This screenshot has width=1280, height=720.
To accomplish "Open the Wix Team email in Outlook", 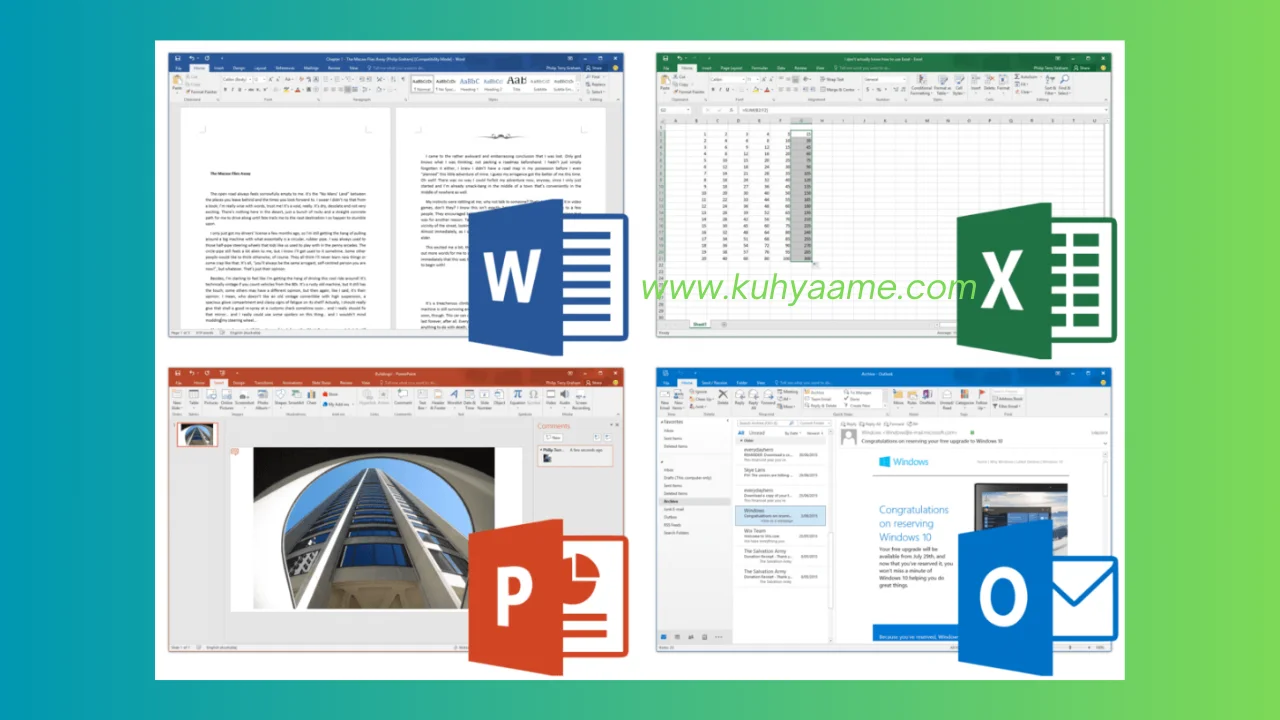I will [x=780, y=536].
